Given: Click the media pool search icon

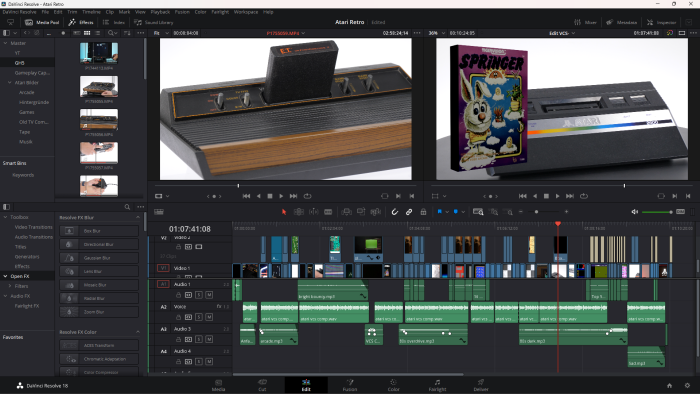Looking at the screenshot, I should [x=111, y=33].
